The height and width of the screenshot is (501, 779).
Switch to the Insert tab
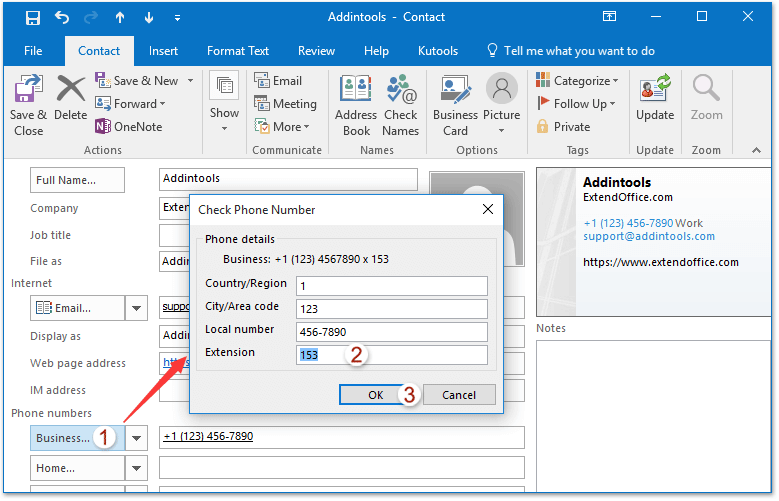click(163, 51)
